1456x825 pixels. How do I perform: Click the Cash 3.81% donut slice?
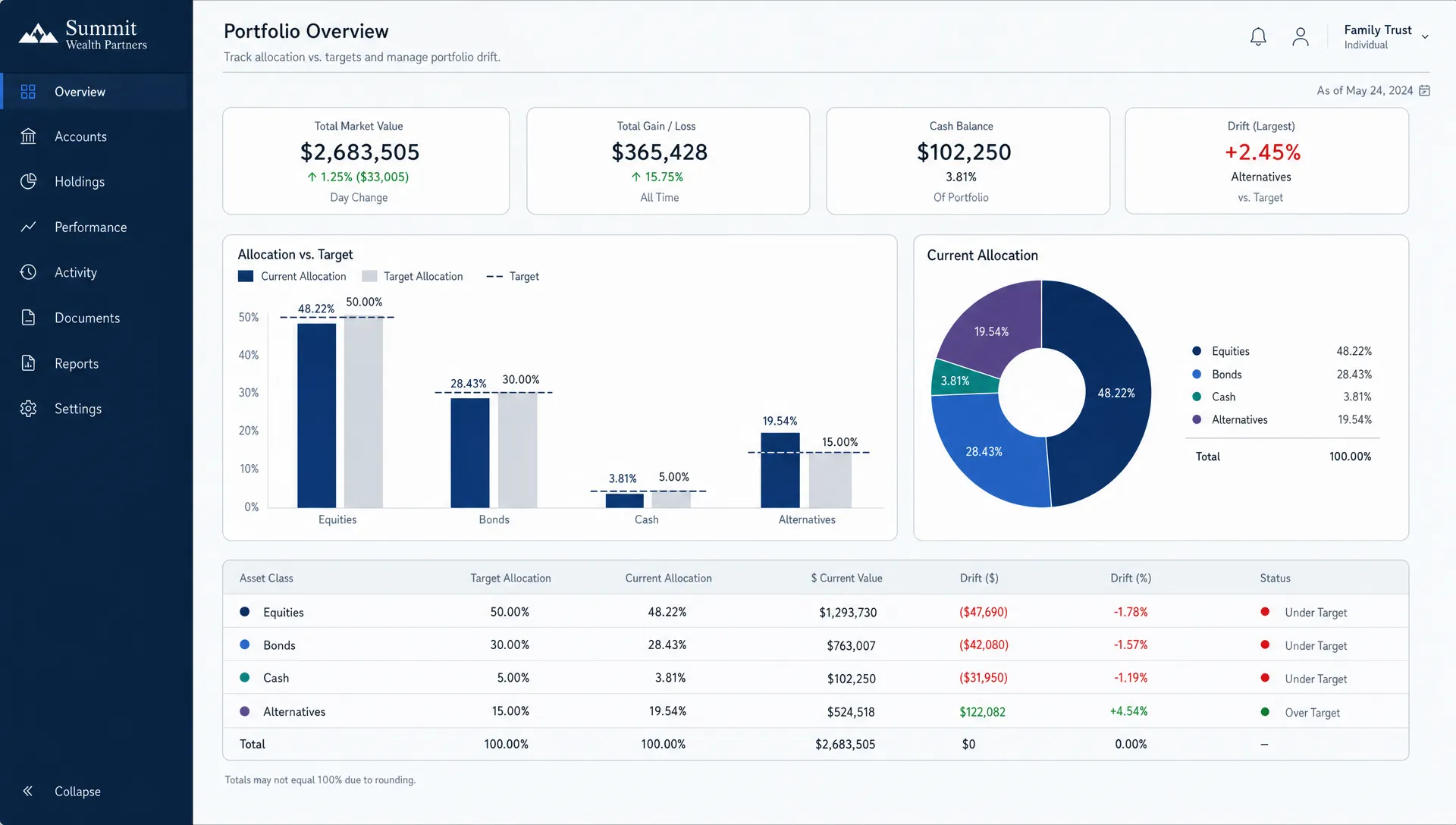coord(955,381)
